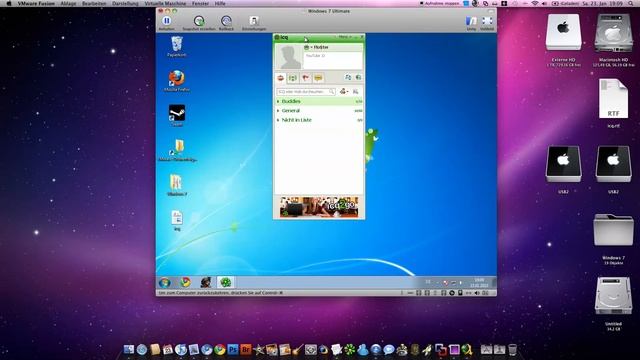The height and width of the screenshot is (360, 640).
Task: Open Google Chrome from the Mac Dock
Action: tap(220, 349)
